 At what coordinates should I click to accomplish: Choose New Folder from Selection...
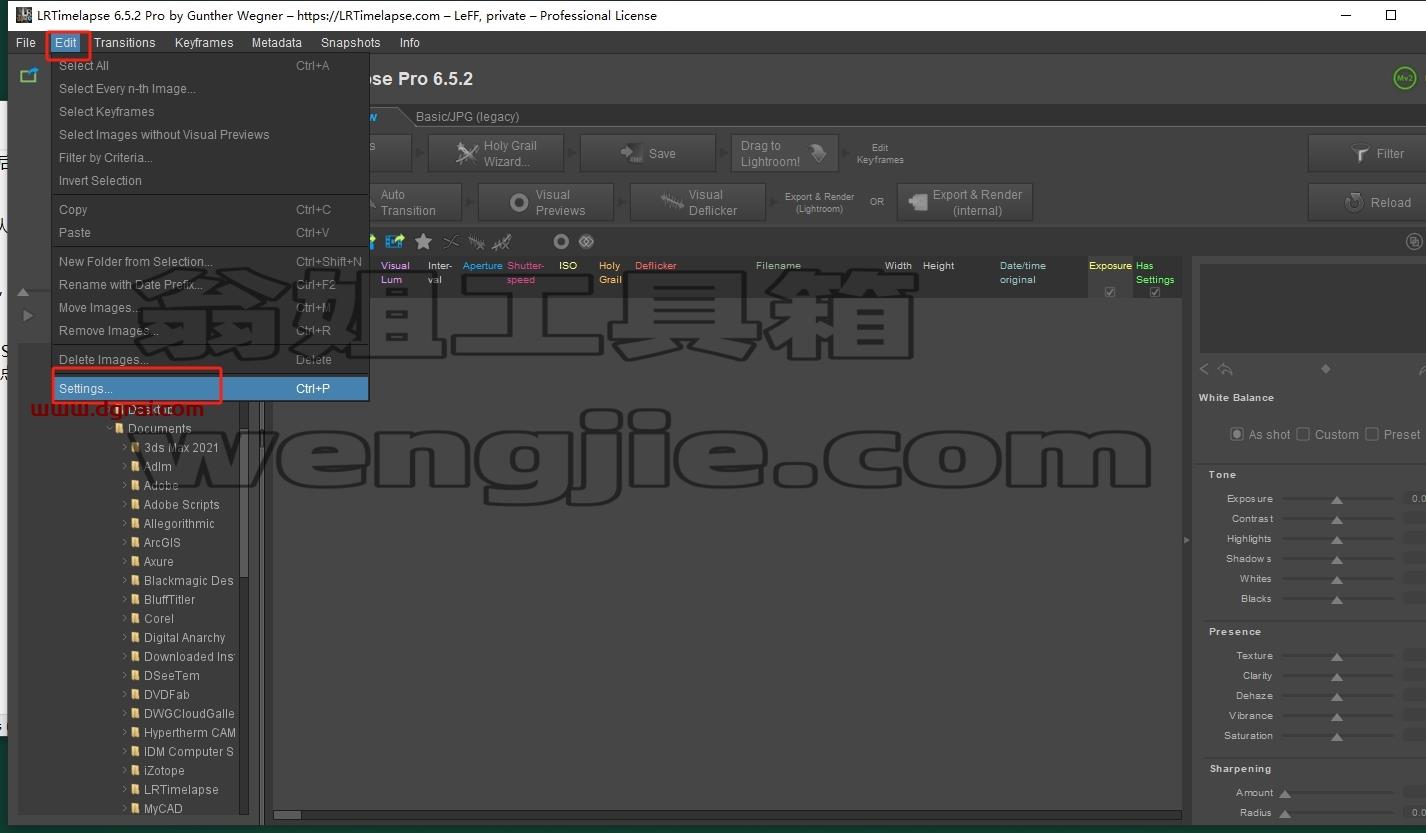point(211,262)
